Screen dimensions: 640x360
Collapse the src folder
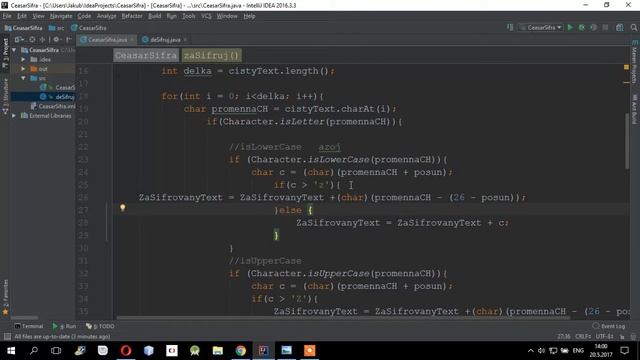pyautogui.click(x=23, y=78)
